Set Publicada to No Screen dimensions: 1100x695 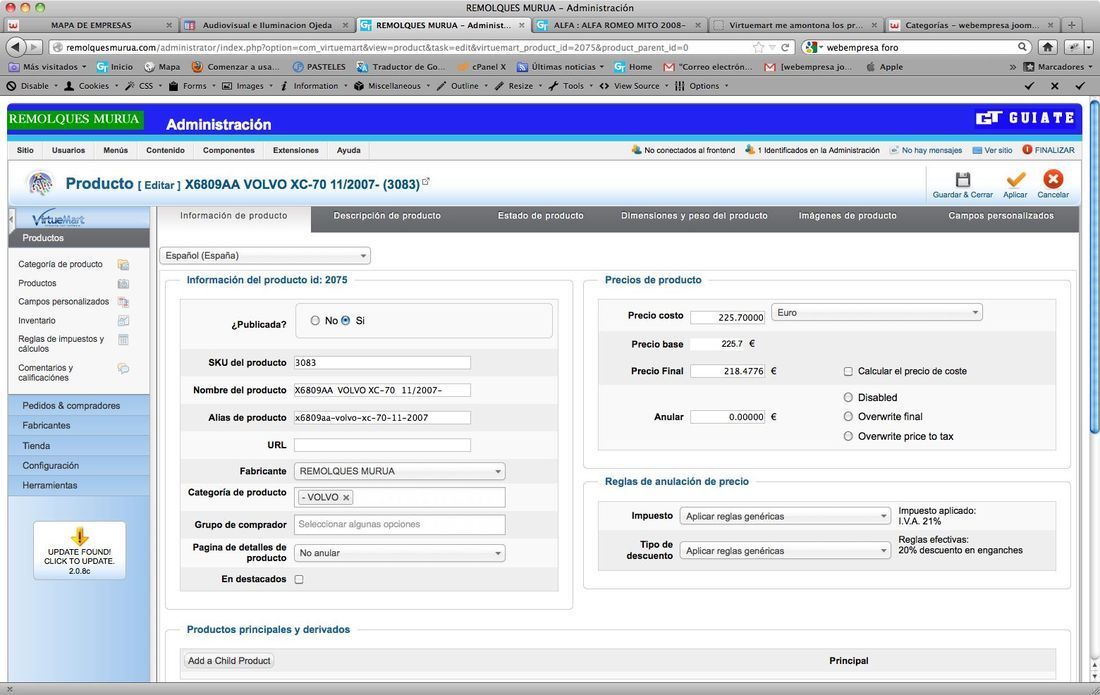pos(315,320)
